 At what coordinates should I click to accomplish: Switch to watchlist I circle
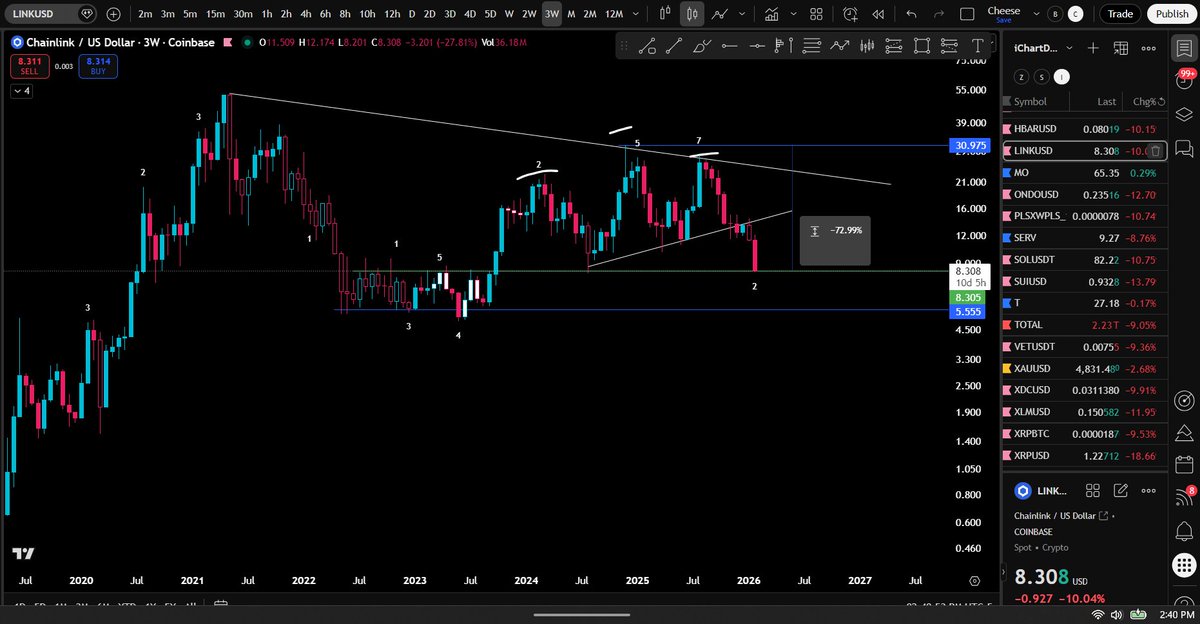pos(1063,76)
